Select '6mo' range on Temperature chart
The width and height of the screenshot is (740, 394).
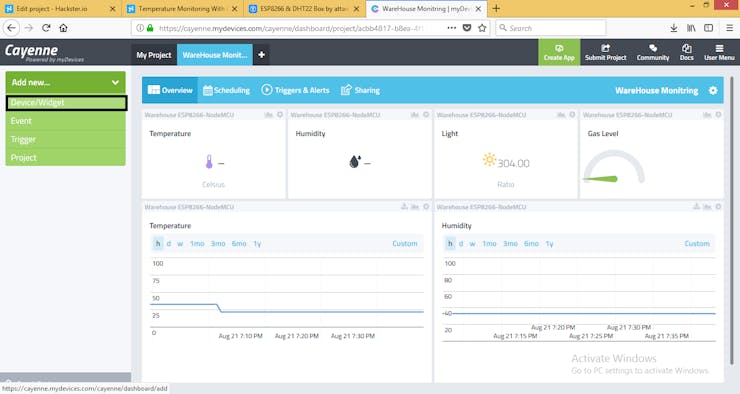239,243
